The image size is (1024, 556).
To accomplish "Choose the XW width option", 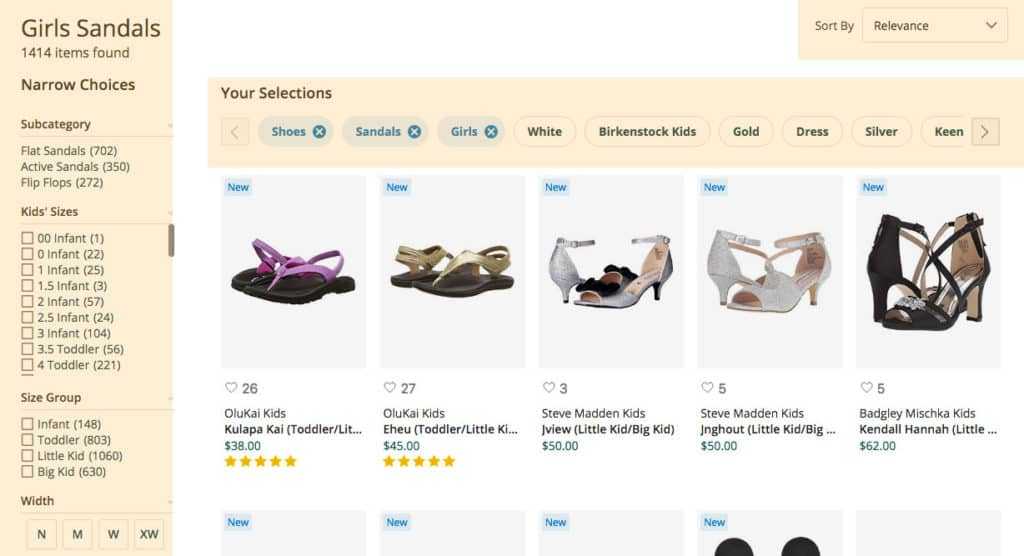I will click(149, 534).
